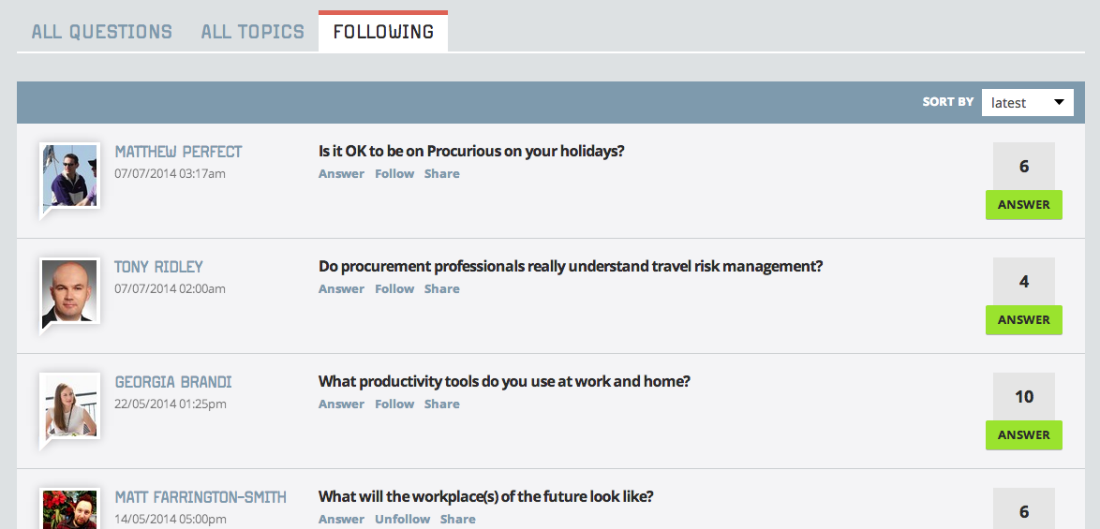Switch to the All Questions tab
The image size is (1100, 529).
(102, 32)
